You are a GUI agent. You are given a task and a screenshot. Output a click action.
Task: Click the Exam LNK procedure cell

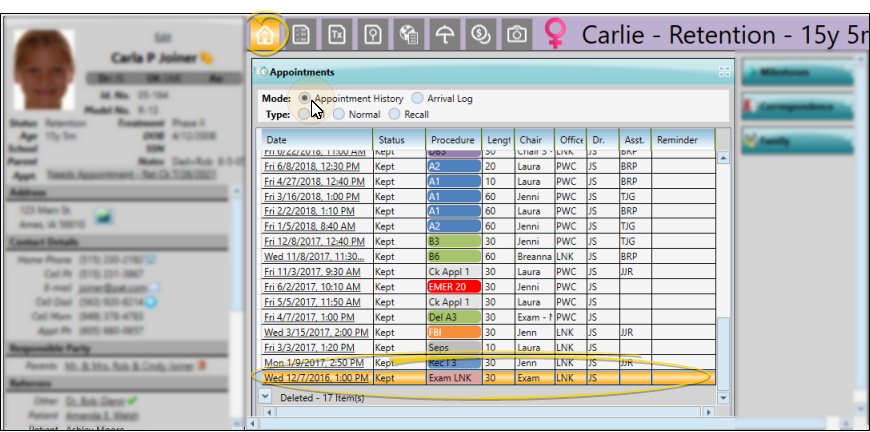tap(454, 378)
